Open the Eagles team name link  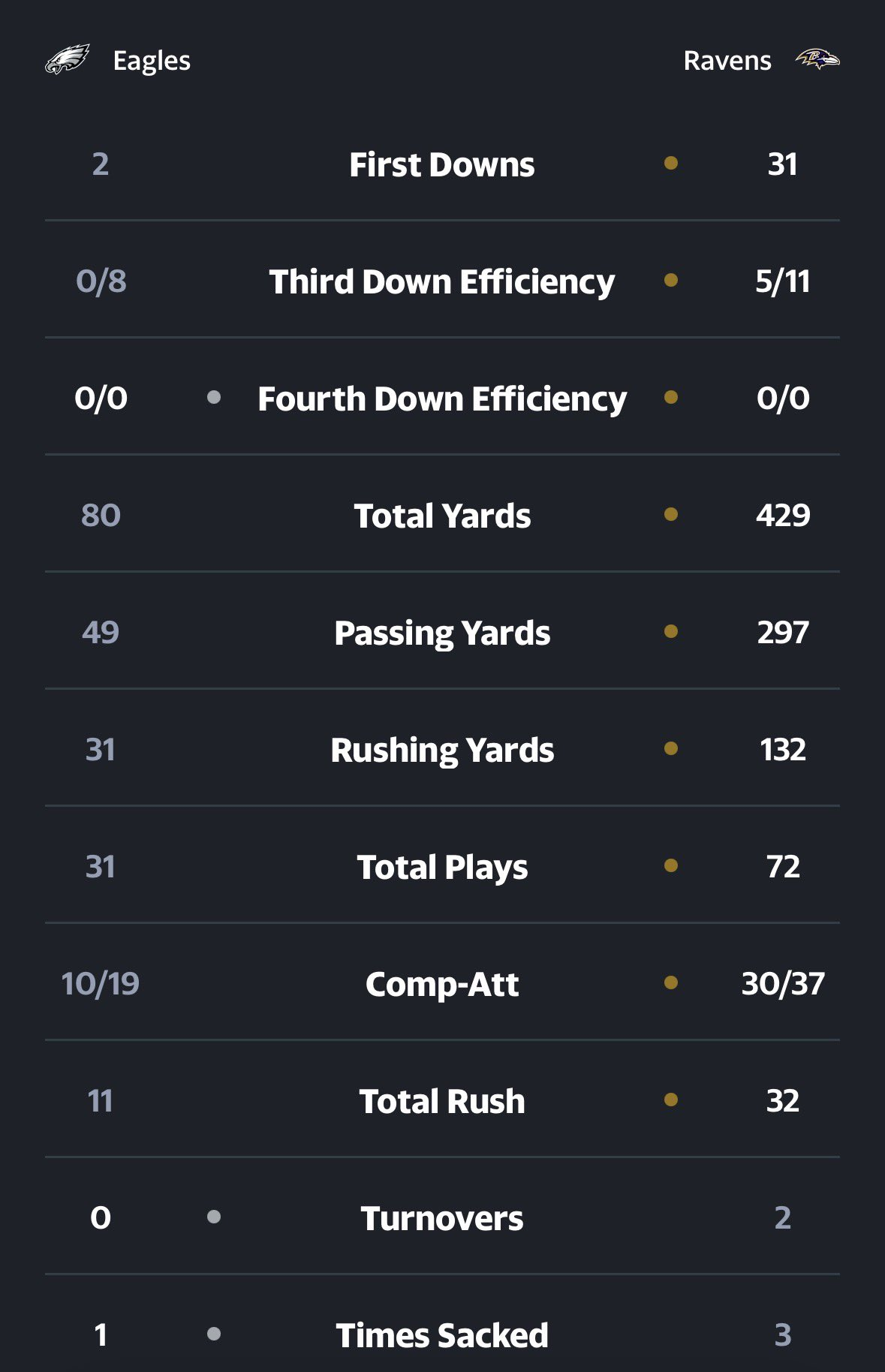pyautogui.click(x=152, y=61)
